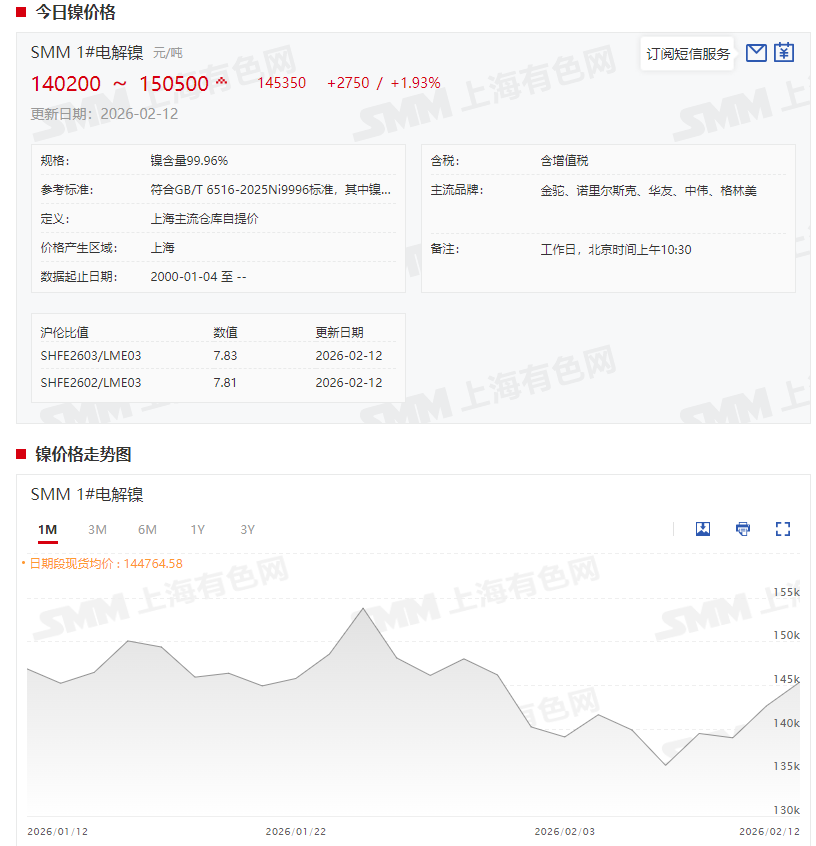Click the 2026/01/22 date axis label
This screenshot has height=846, width=816.
coord(296,832)
